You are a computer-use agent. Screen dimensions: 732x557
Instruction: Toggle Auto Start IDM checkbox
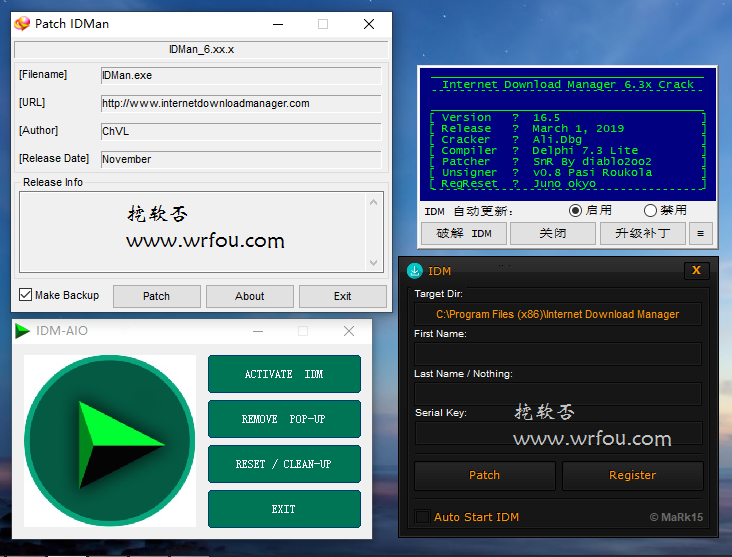422,516
